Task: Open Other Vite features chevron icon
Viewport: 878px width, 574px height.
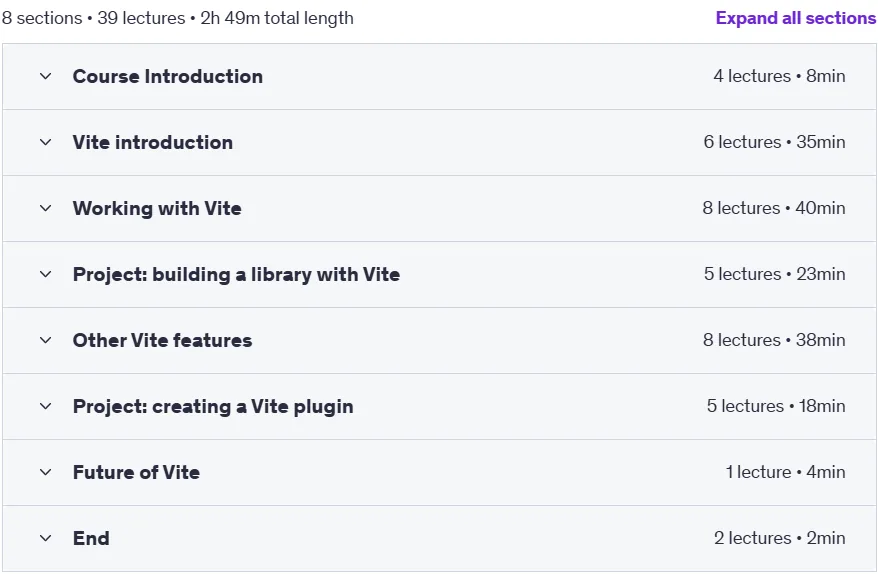Action: point(45,340)
